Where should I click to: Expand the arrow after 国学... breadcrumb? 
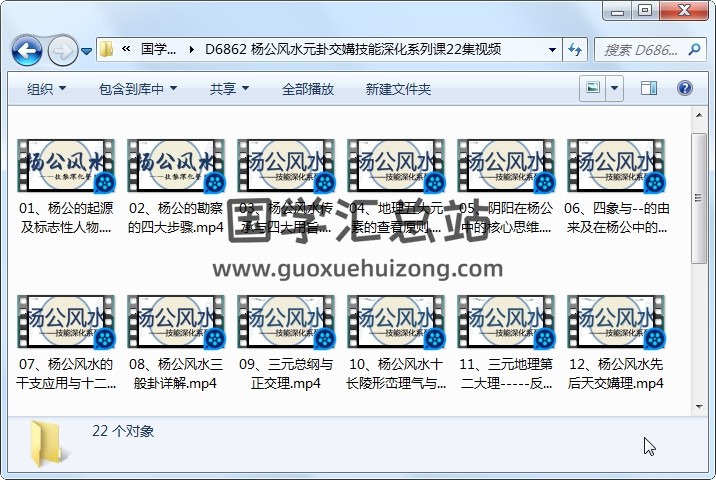pyautogui.click(x=191, y=49)
